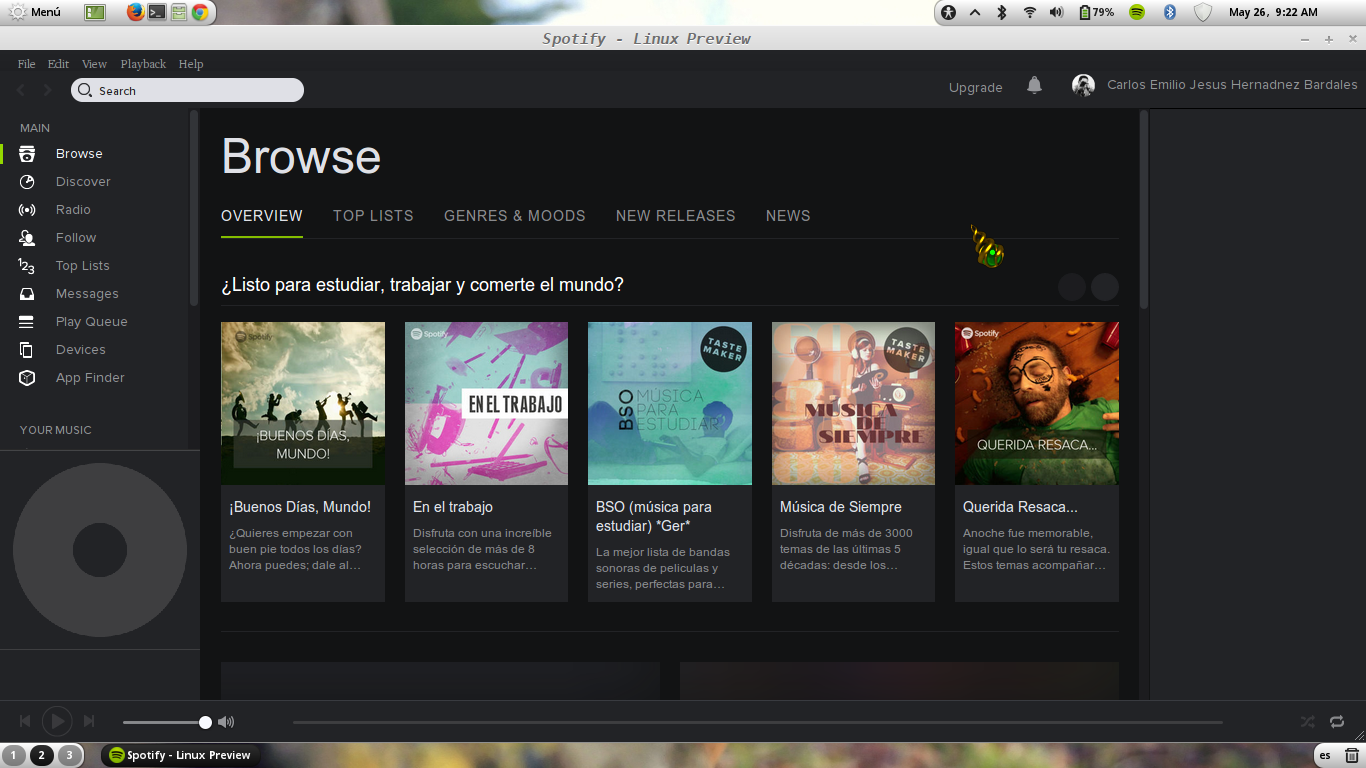
Task: Enable repeat mode
Action: (x=1337, y=721)
